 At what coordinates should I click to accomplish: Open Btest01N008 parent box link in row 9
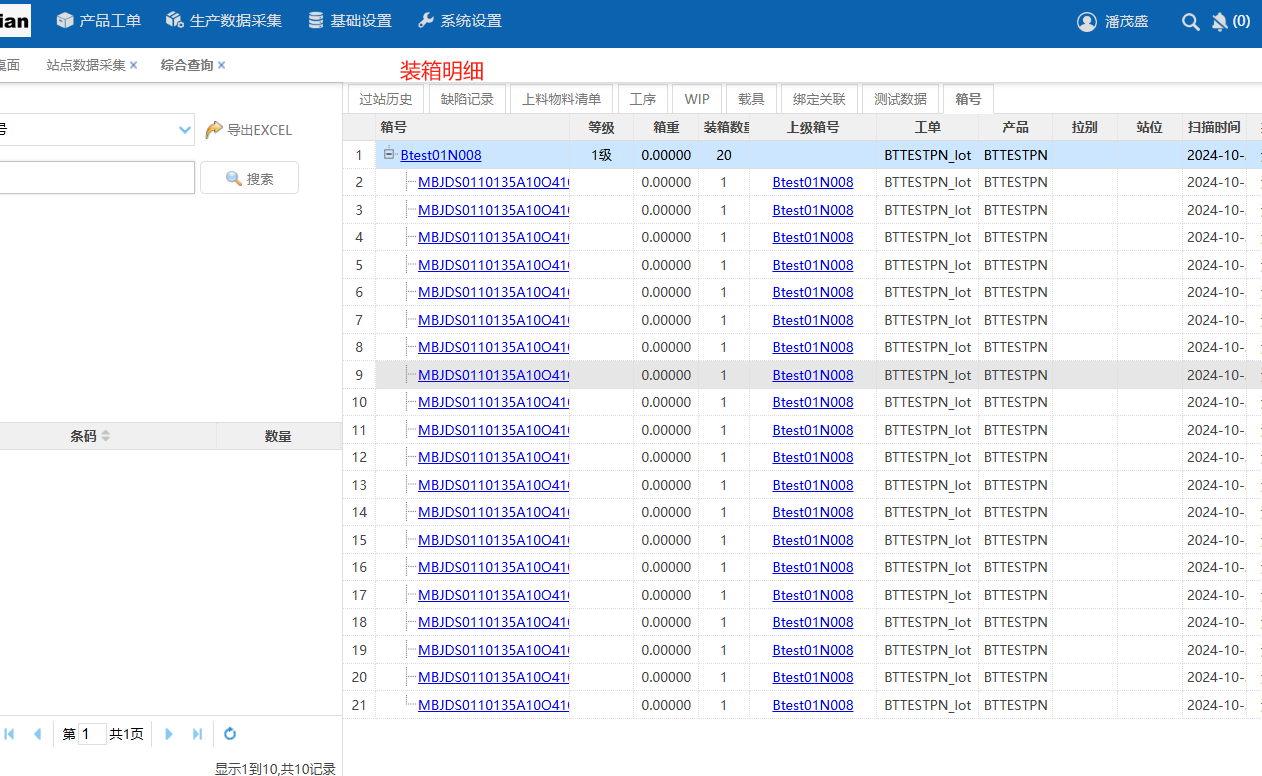click(x=813, y=375)
